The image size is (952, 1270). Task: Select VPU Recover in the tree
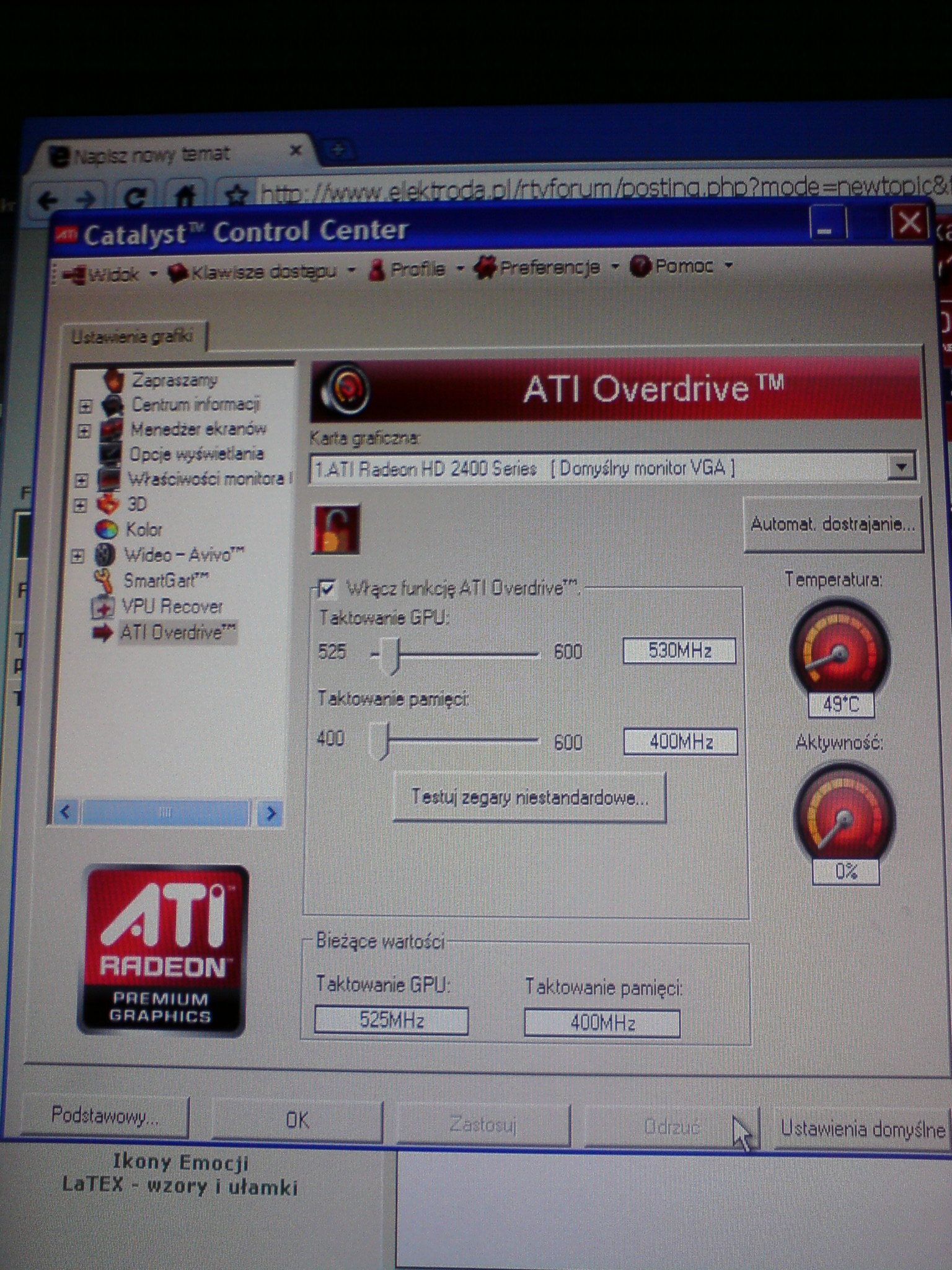tap(172, 606)
